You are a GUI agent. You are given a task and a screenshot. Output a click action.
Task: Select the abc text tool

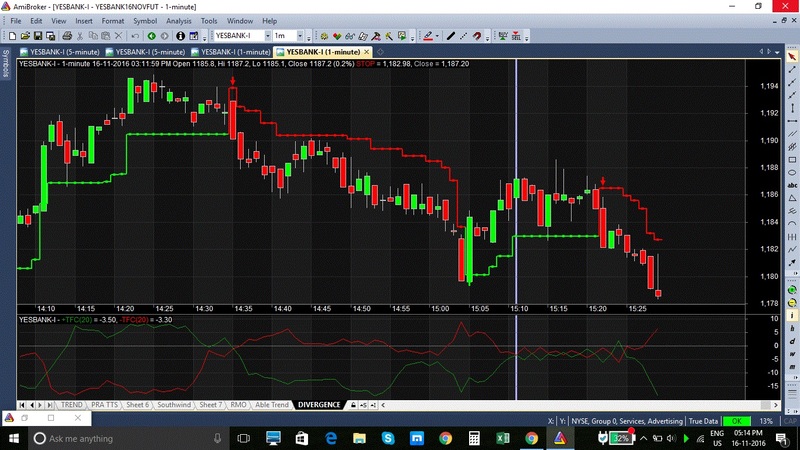click(792, 185)
